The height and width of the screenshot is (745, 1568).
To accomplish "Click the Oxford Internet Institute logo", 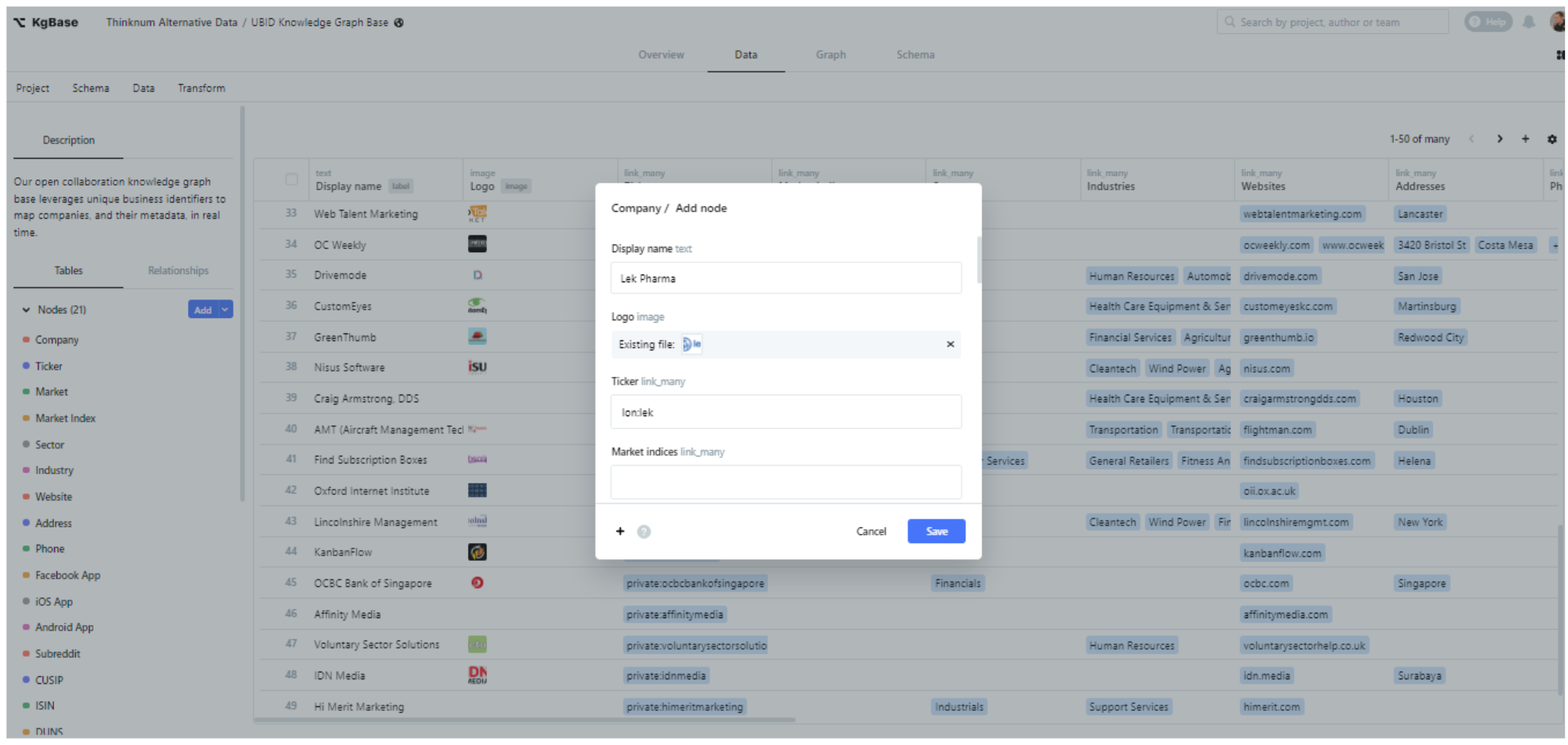I will pyautogui.click(x=477, y=490).
